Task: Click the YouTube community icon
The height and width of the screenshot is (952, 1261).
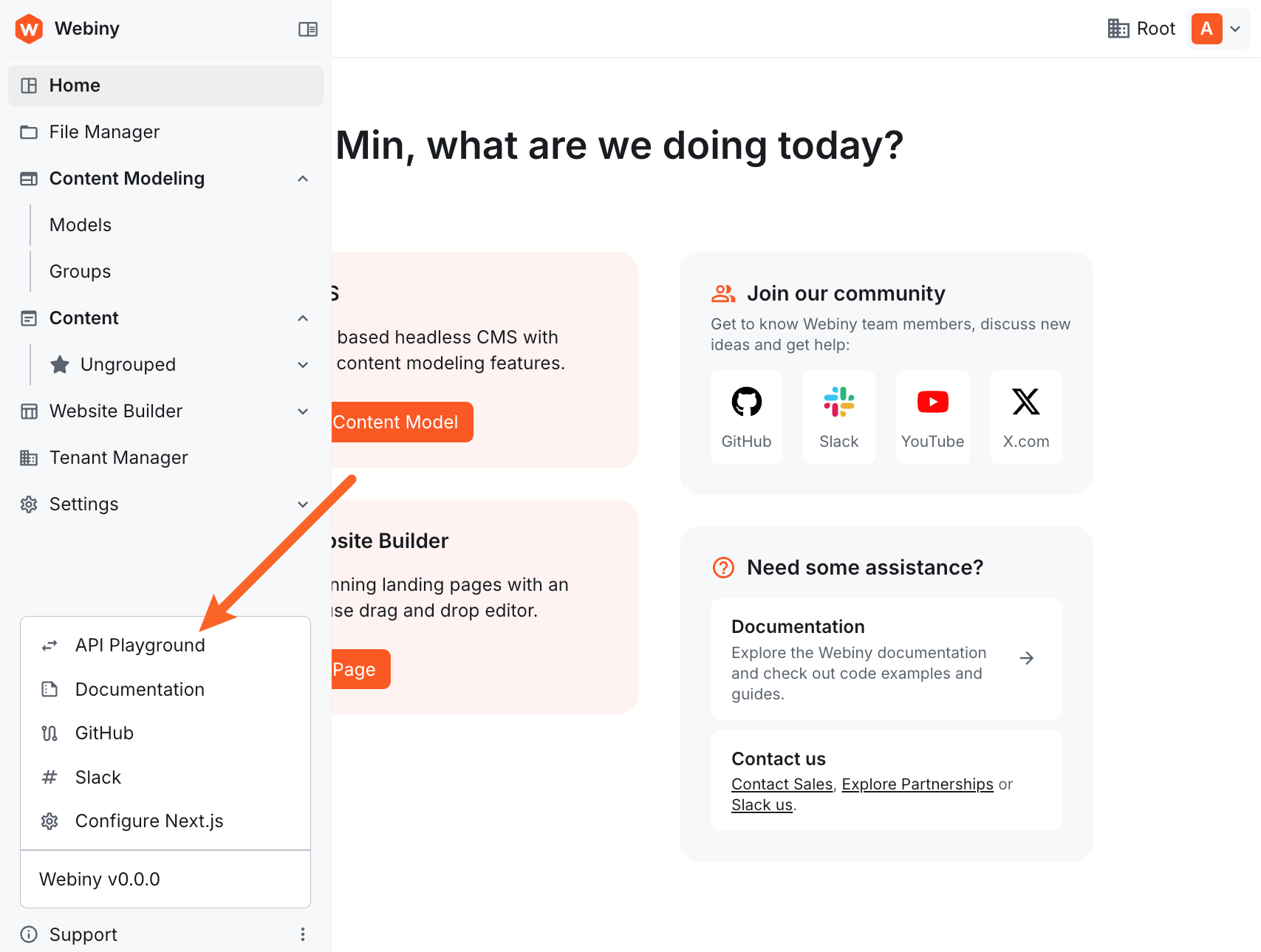Action: coord(932,403)
